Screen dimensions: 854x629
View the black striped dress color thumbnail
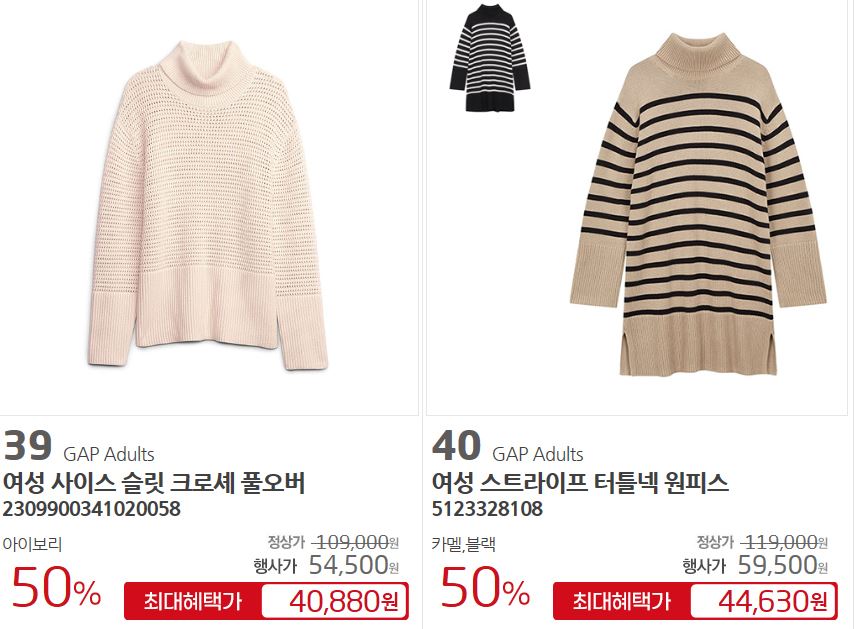(490, 58)
